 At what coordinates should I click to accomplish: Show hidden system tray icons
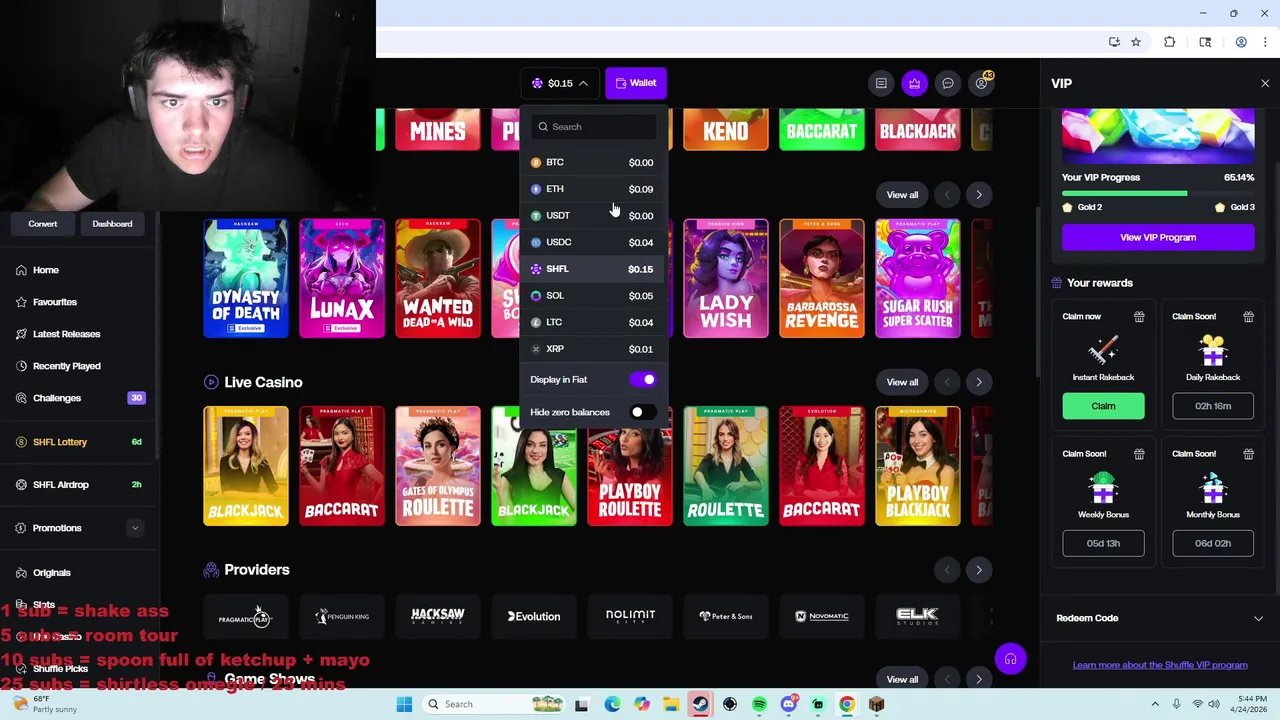coord(1155,704)
